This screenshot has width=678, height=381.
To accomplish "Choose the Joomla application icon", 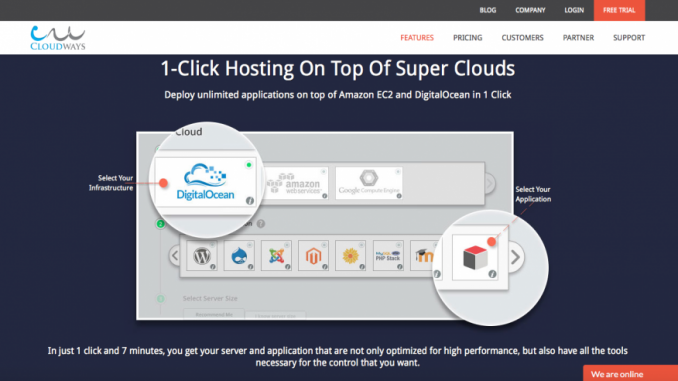I will coord(276,256).
